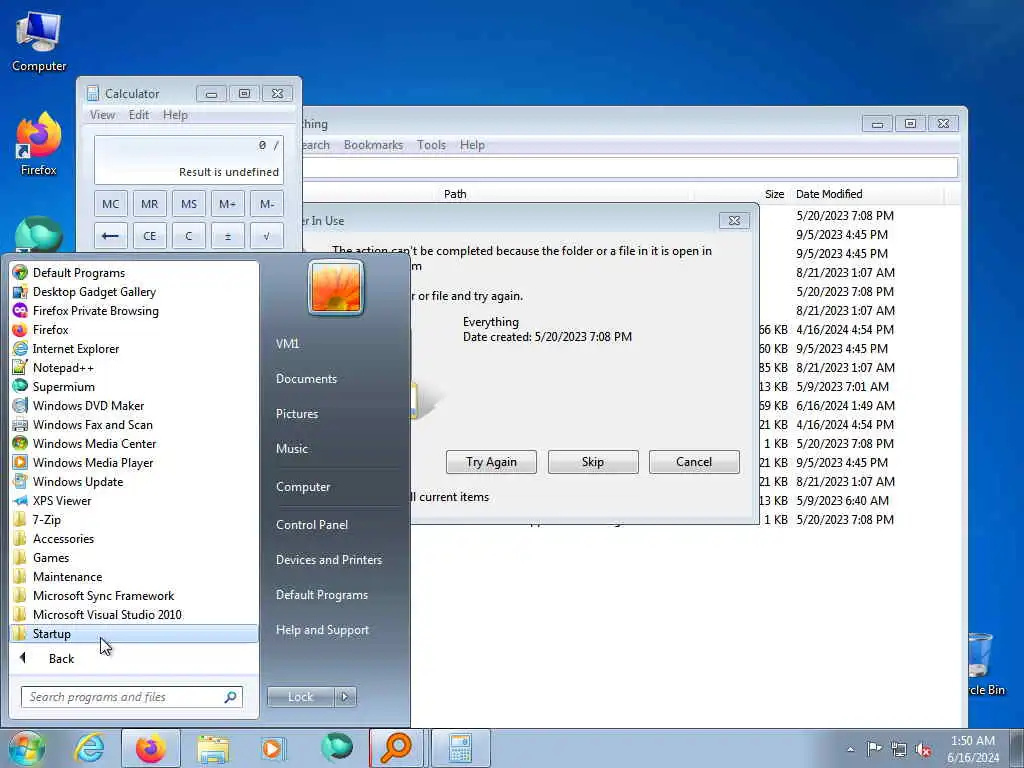The height and width of the screenshot is (768, 1024).
Task: Click the Windows Start orb
Action: tap(26, 748)
